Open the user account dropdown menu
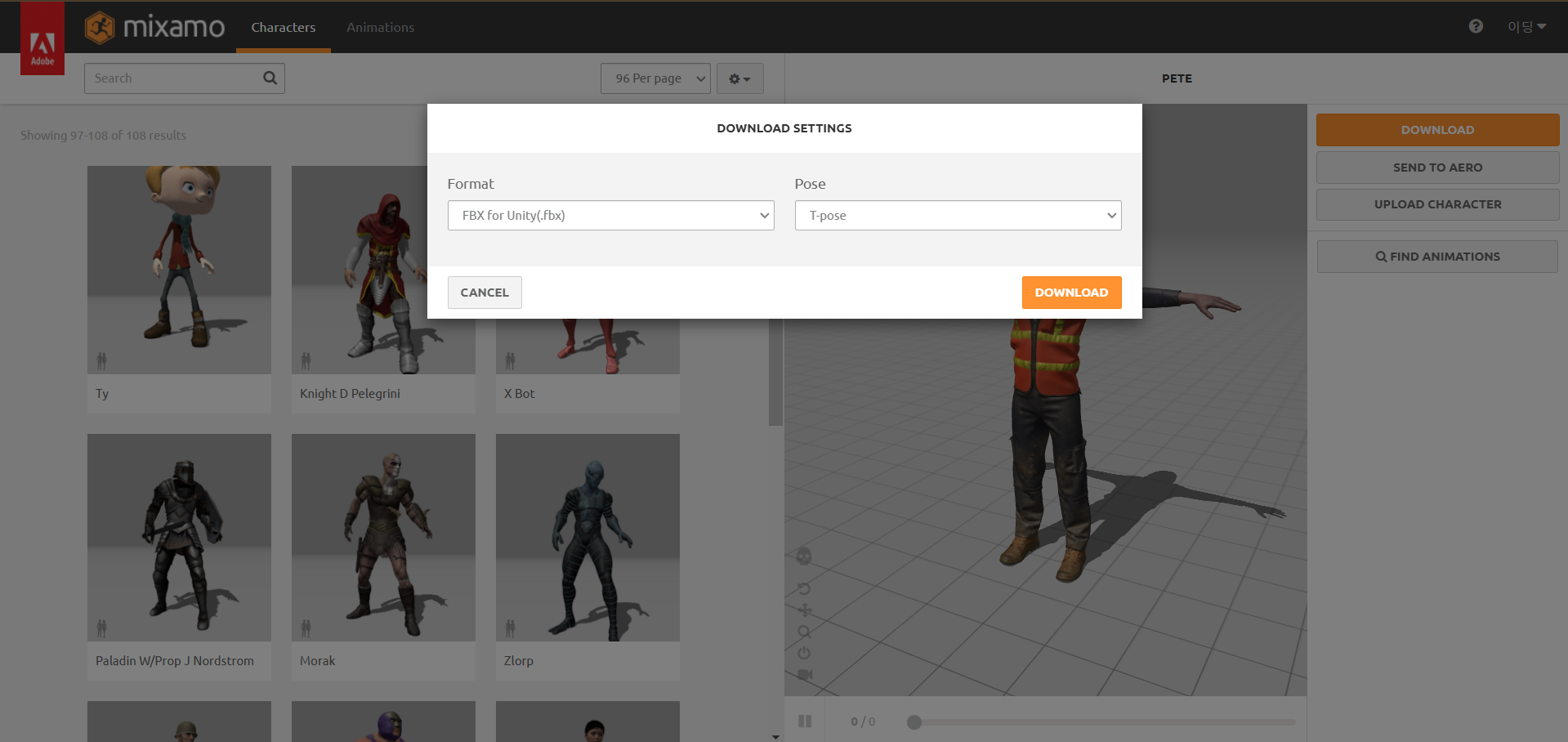Image resolution: width=1568 pixels, height=742 pixels. [1526, 27]
